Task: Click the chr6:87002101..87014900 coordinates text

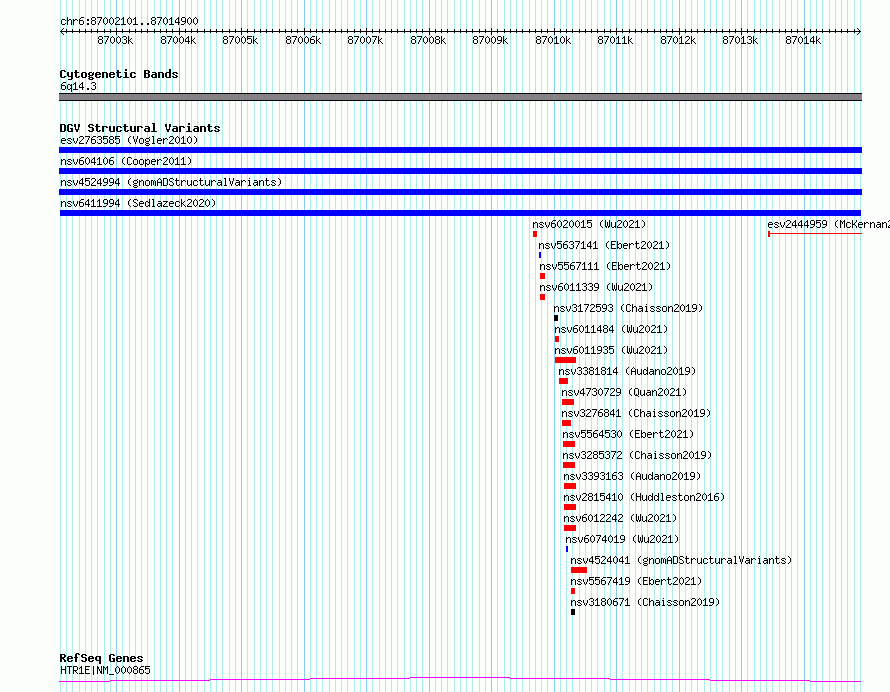Action: point(129,22)
